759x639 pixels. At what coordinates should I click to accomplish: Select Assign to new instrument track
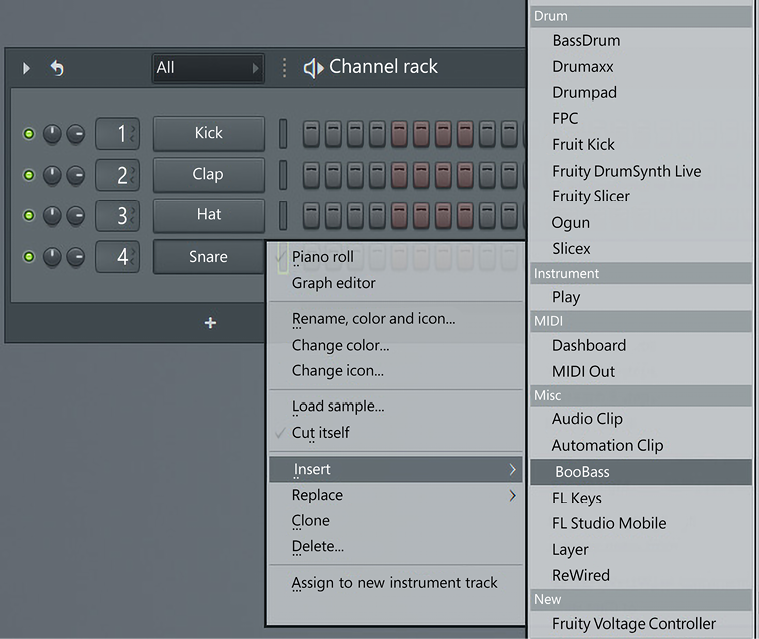[396, 582]
